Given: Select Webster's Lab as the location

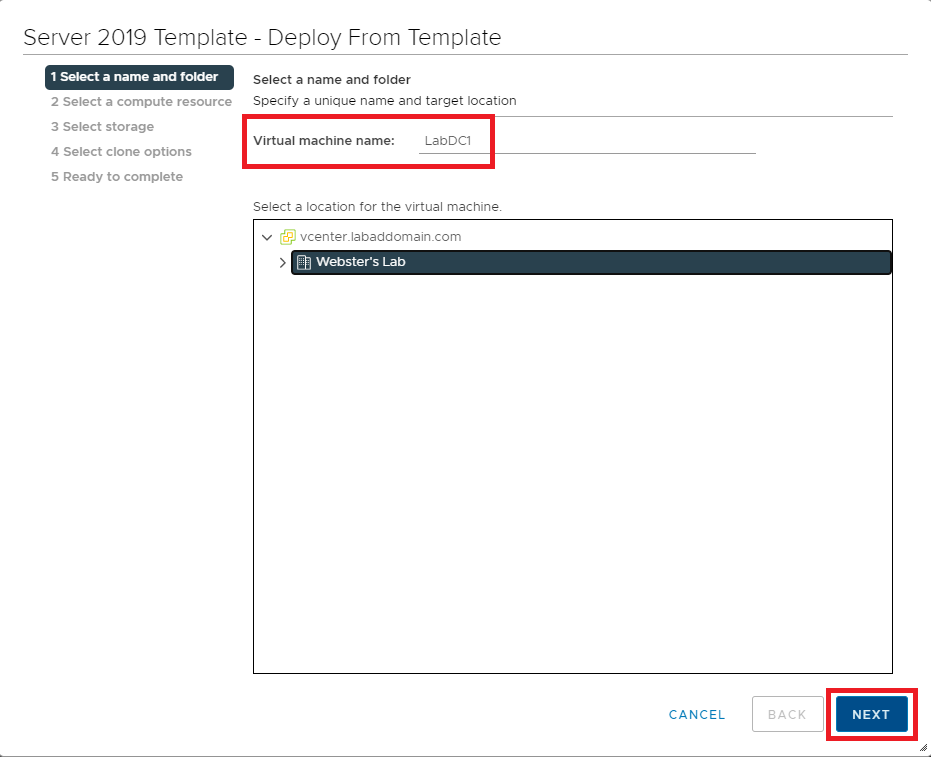Looking at the screenshot, I should click(x=361, y=262).
